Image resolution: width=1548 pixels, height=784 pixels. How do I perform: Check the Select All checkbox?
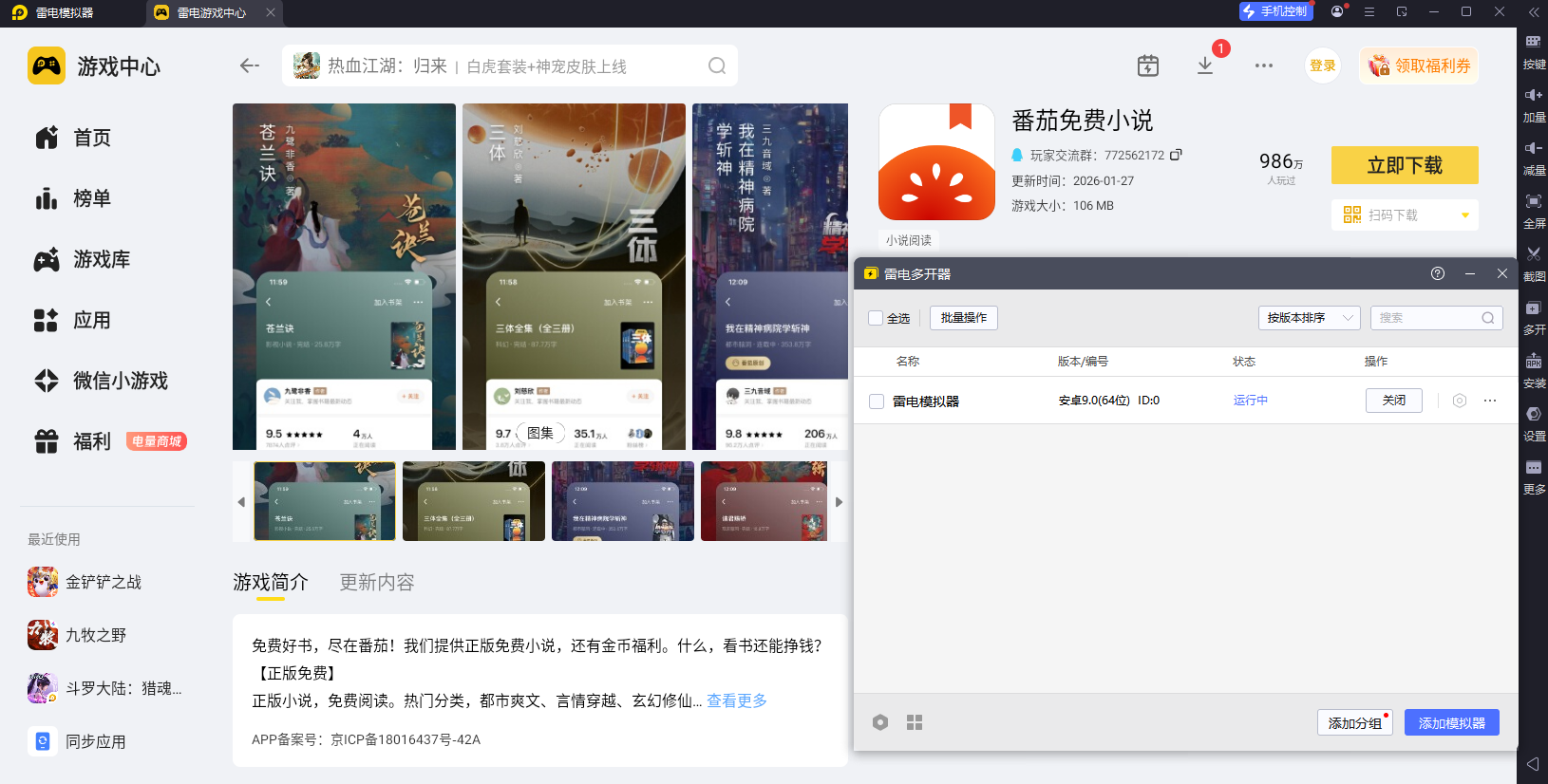[x=876, y=318]
